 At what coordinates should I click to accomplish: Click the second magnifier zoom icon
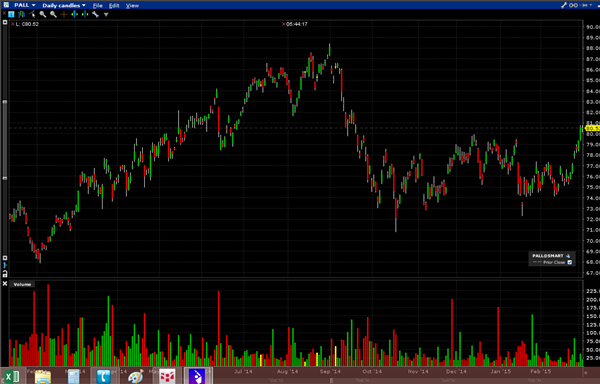[x=53, y=14]
